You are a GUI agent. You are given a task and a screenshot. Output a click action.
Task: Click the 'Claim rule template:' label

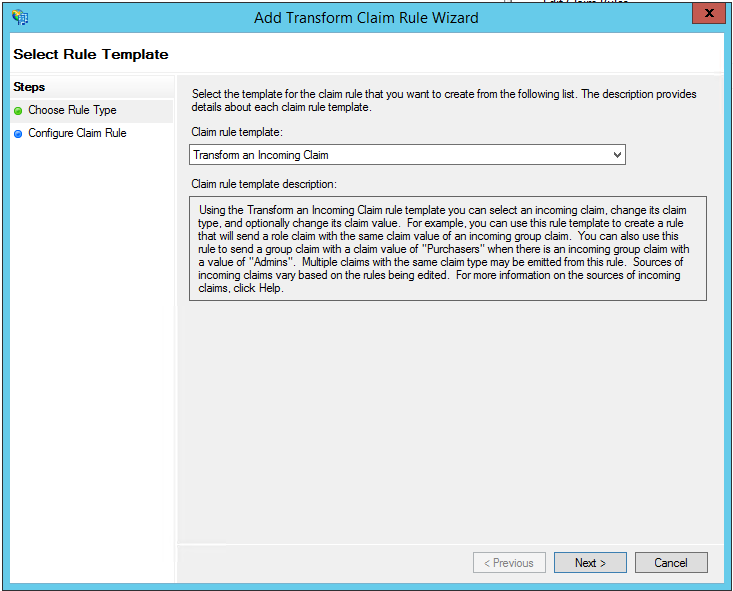coord(237,132)
